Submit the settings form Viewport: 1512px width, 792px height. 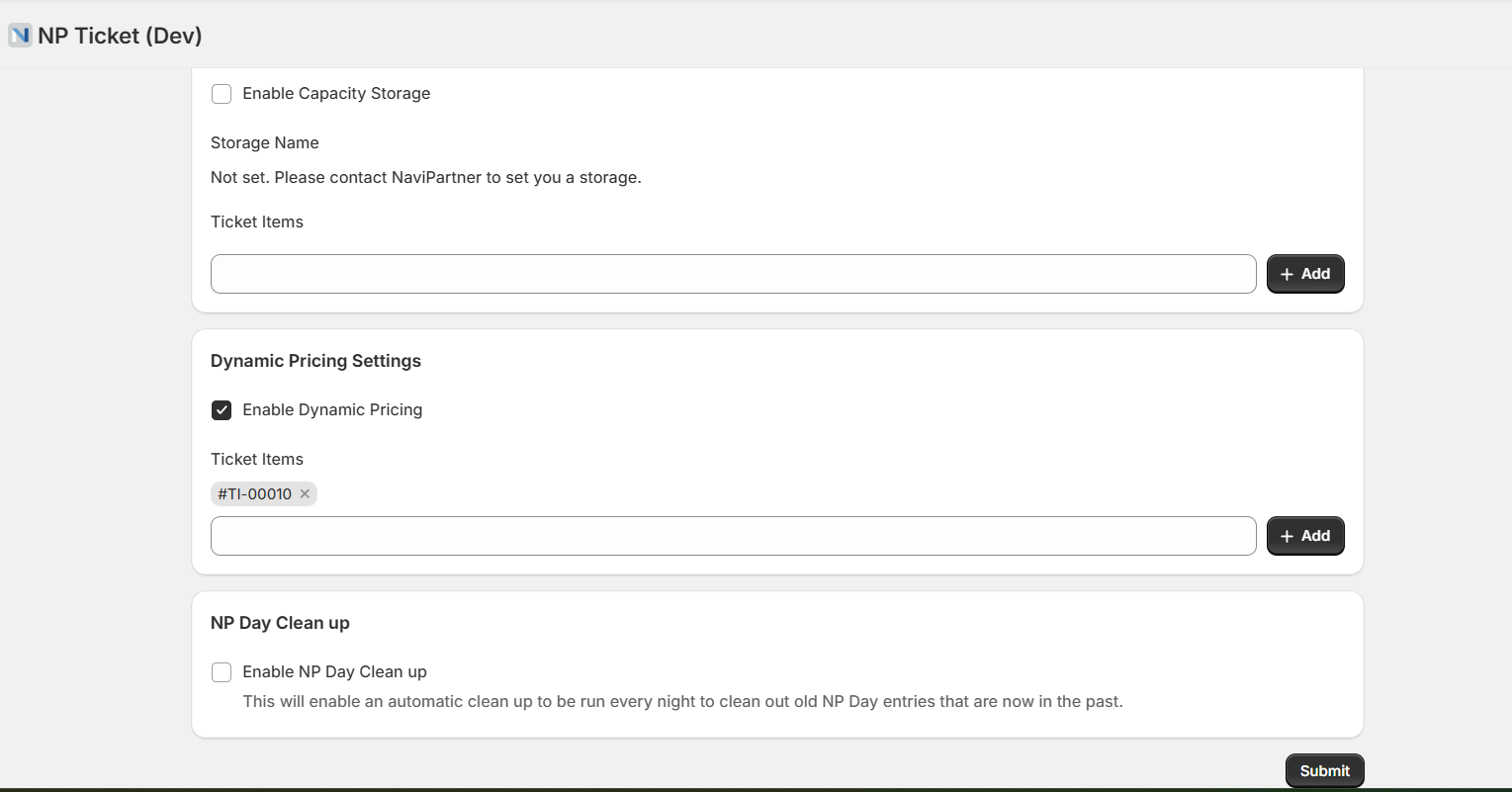point(1325,771)
